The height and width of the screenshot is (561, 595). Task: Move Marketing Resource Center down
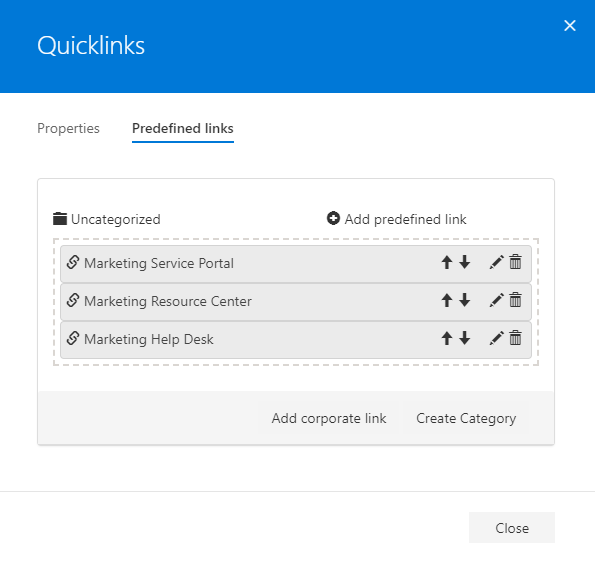[x=464, y=300]
